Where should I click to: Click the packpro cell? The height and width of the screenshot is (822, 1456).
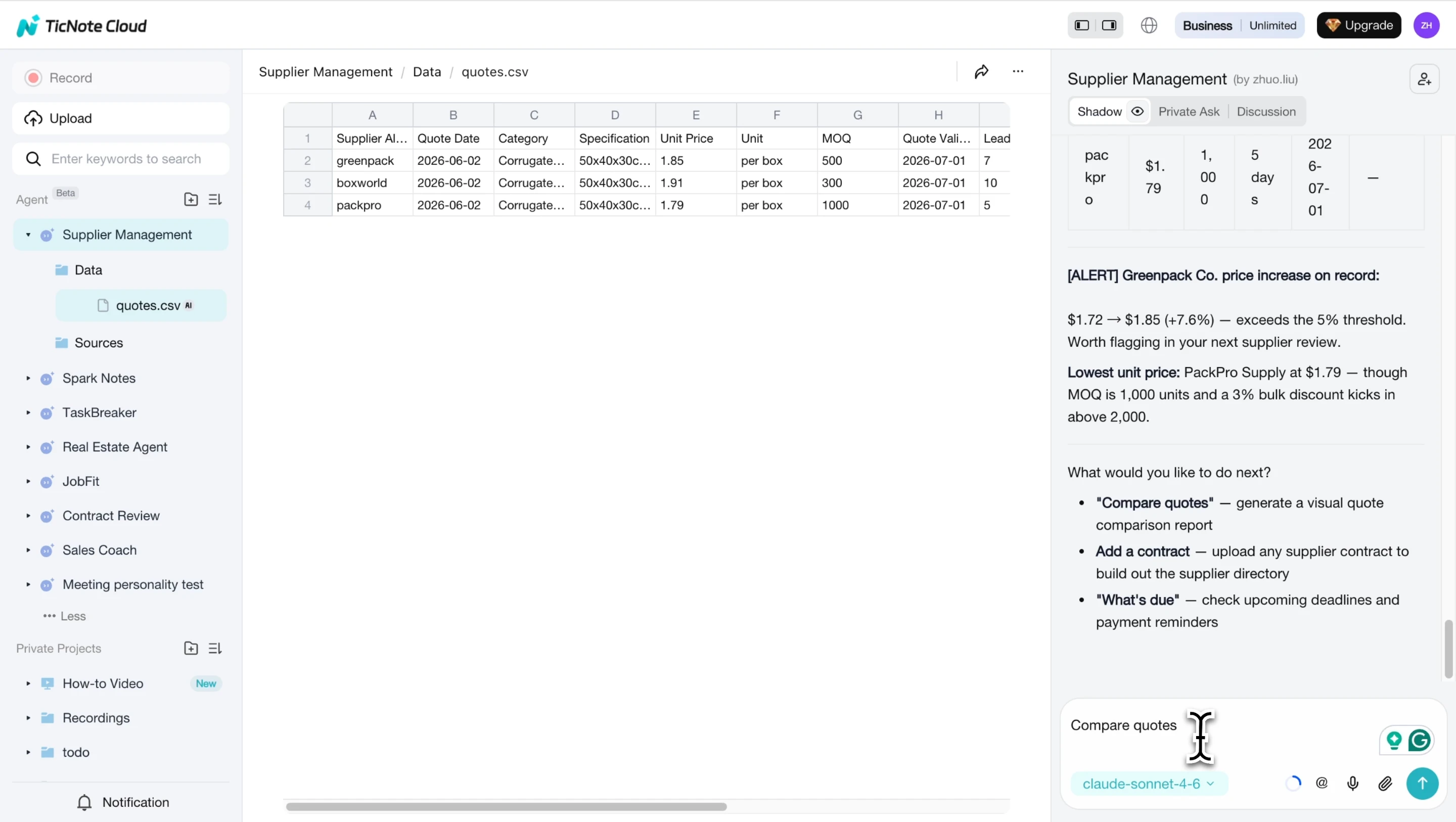[x=373, y=205]
